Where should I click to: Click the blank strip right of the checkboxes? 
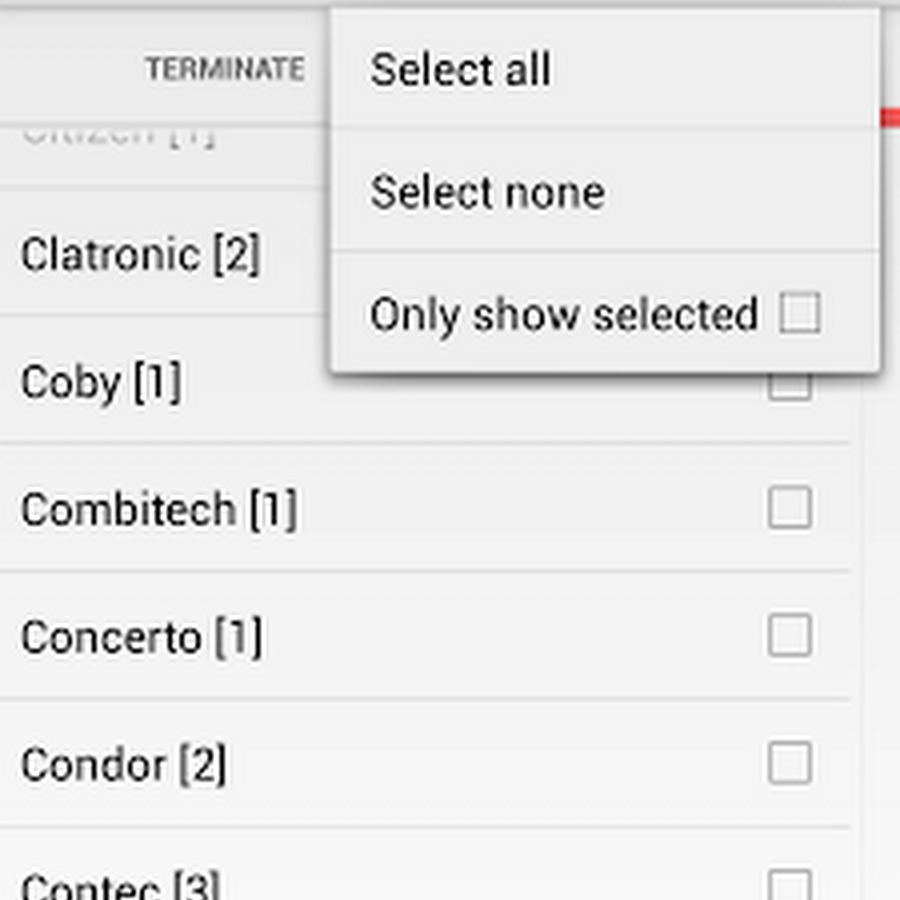click(878, 600)
